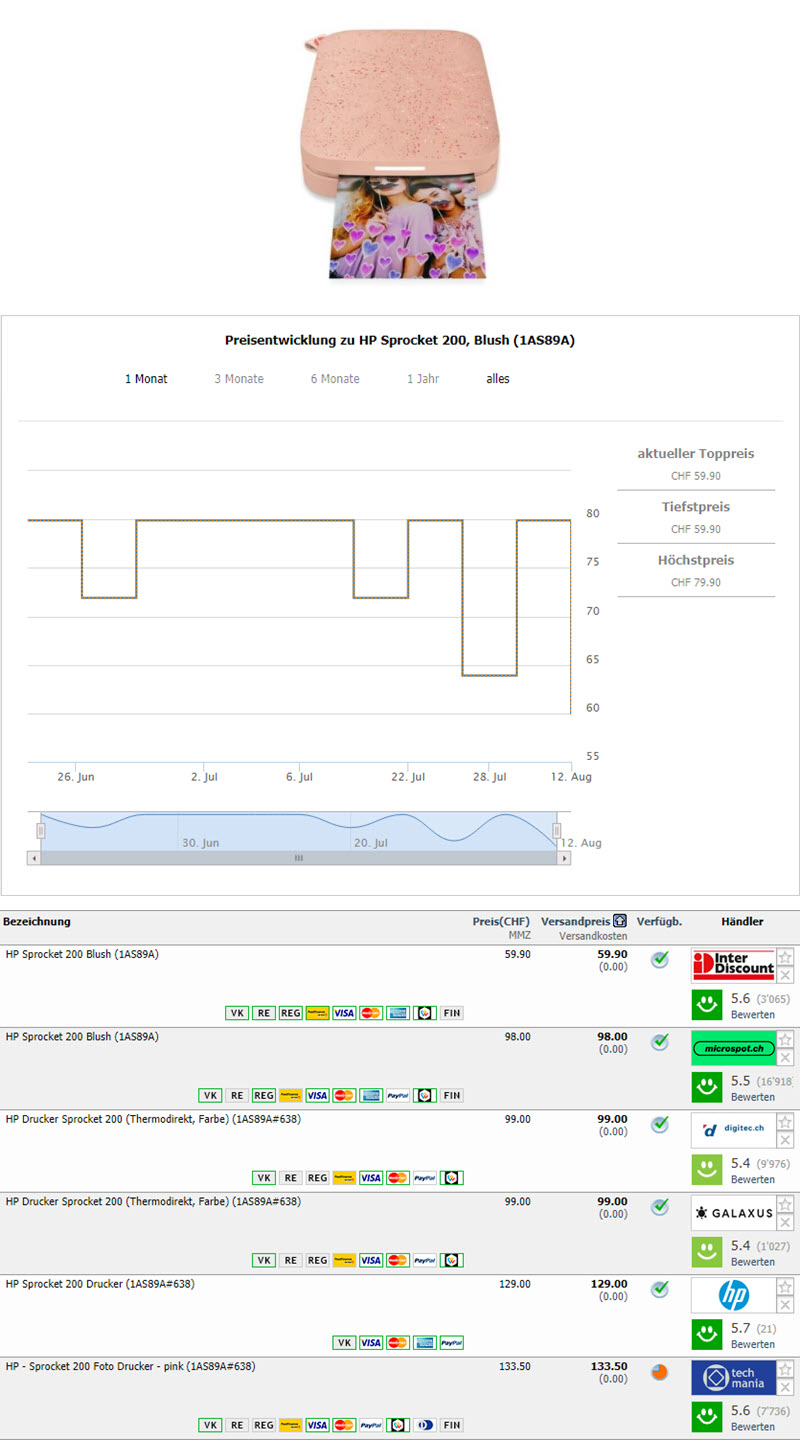The width and height of the screenshot is (800, 1440).
Task: Click Bewerten under the Interdiscount rating
Action: 752,1015
